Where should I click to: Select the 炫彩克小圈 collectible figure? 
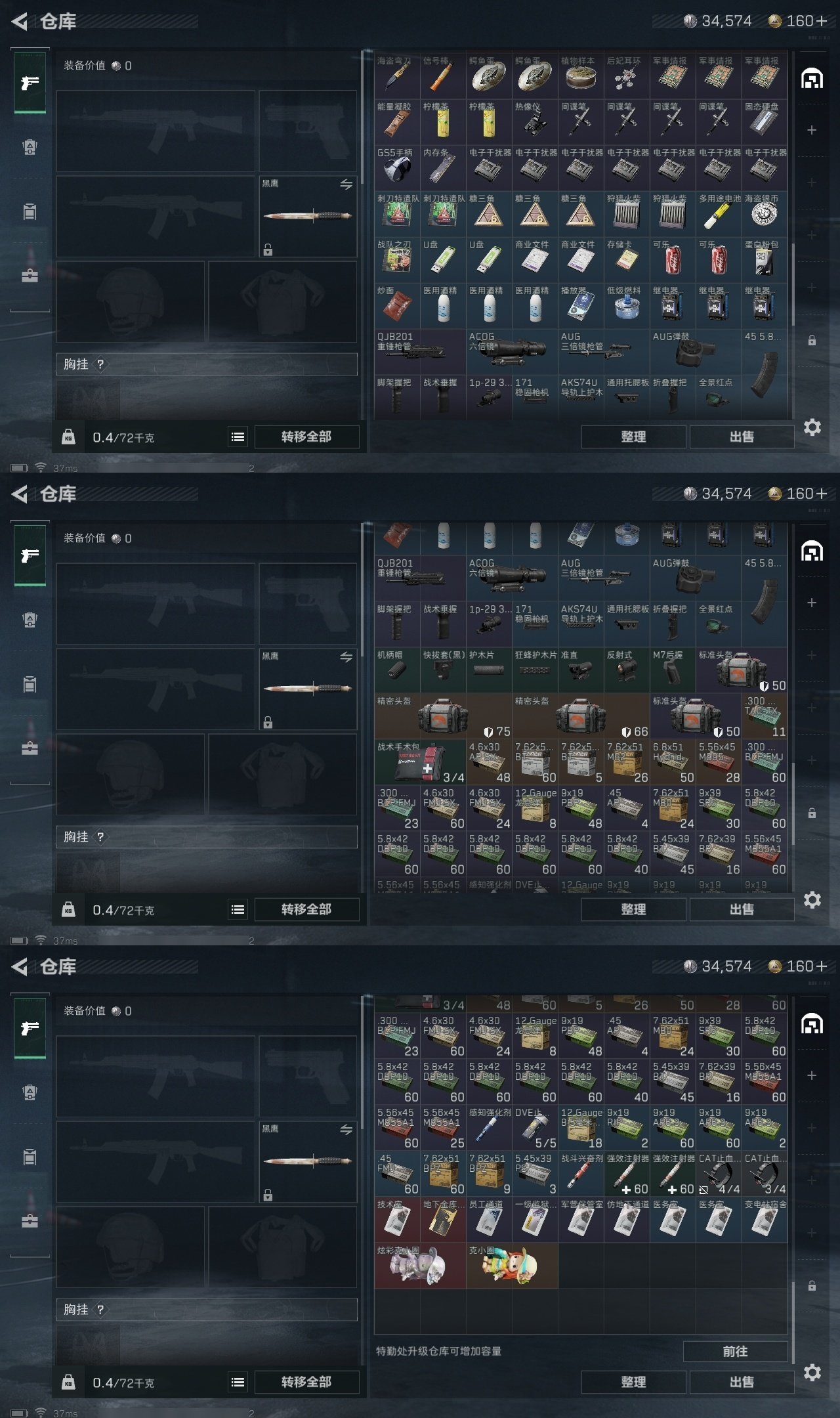point(420,1266)
